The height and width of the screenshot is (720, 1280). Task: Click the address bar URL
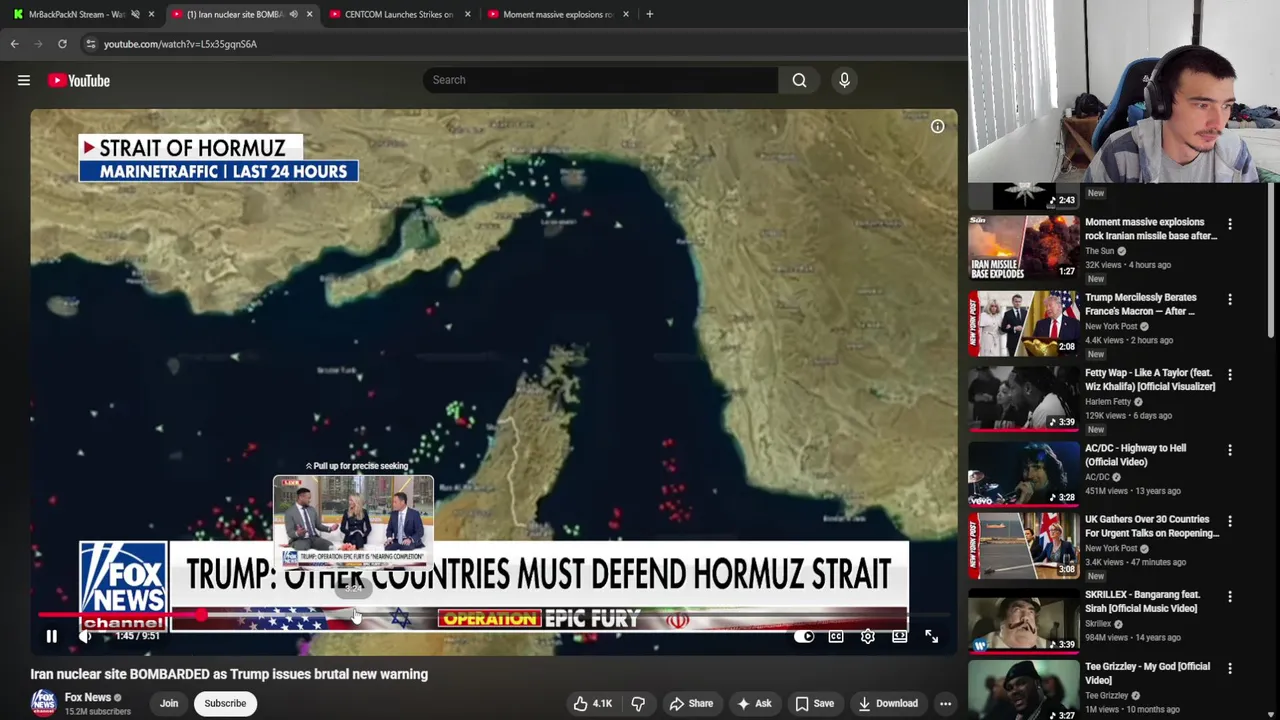(180, 44)
